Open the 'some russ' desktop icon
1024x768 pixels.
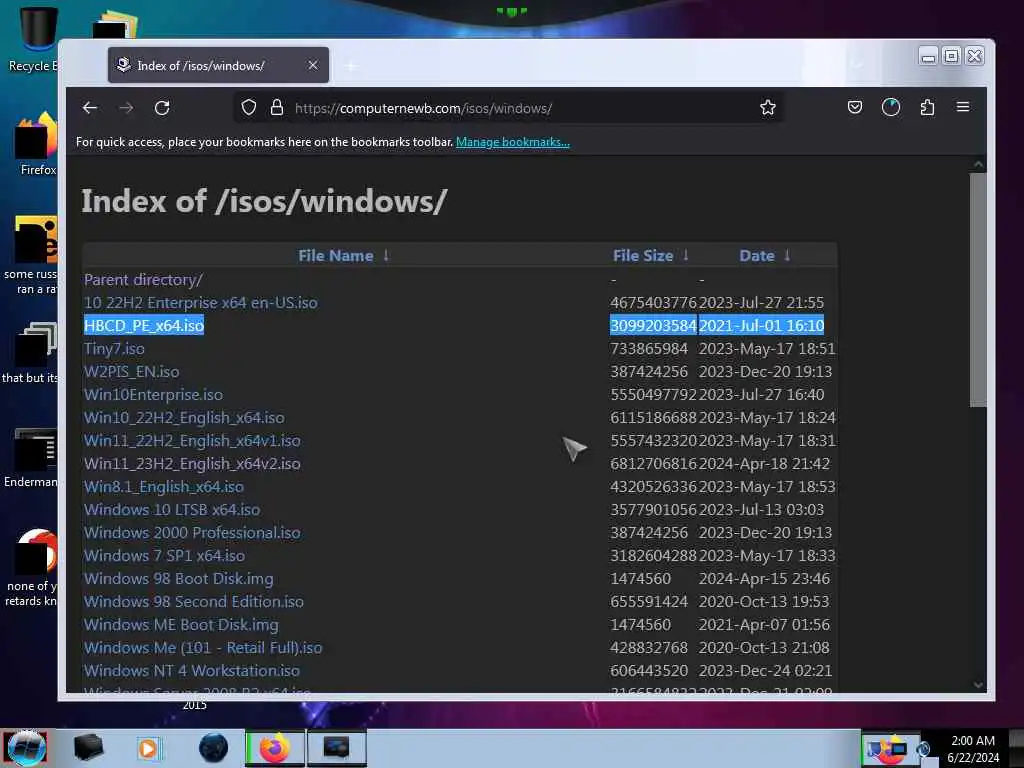click(x=33, y=255)
